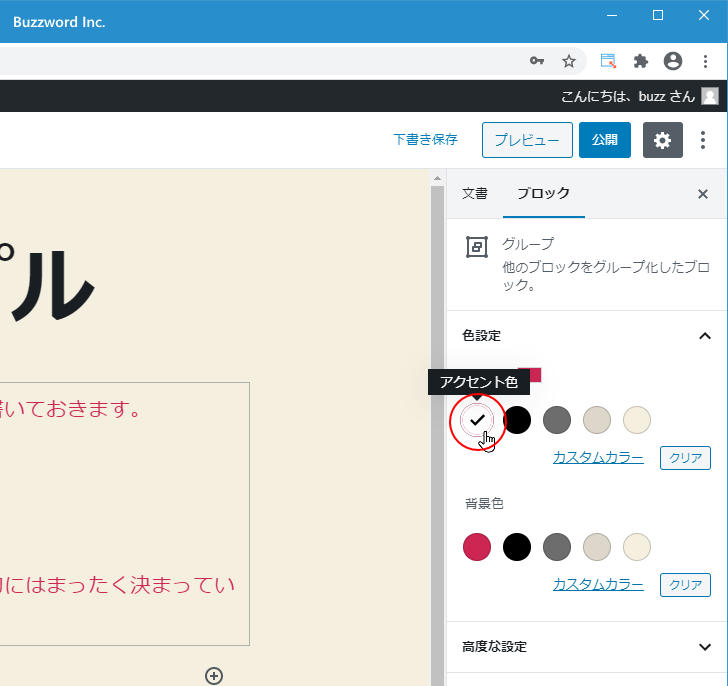The image size is (728, 686).
Task: Click the add block plus icon
Action: [x=213, y=676]
